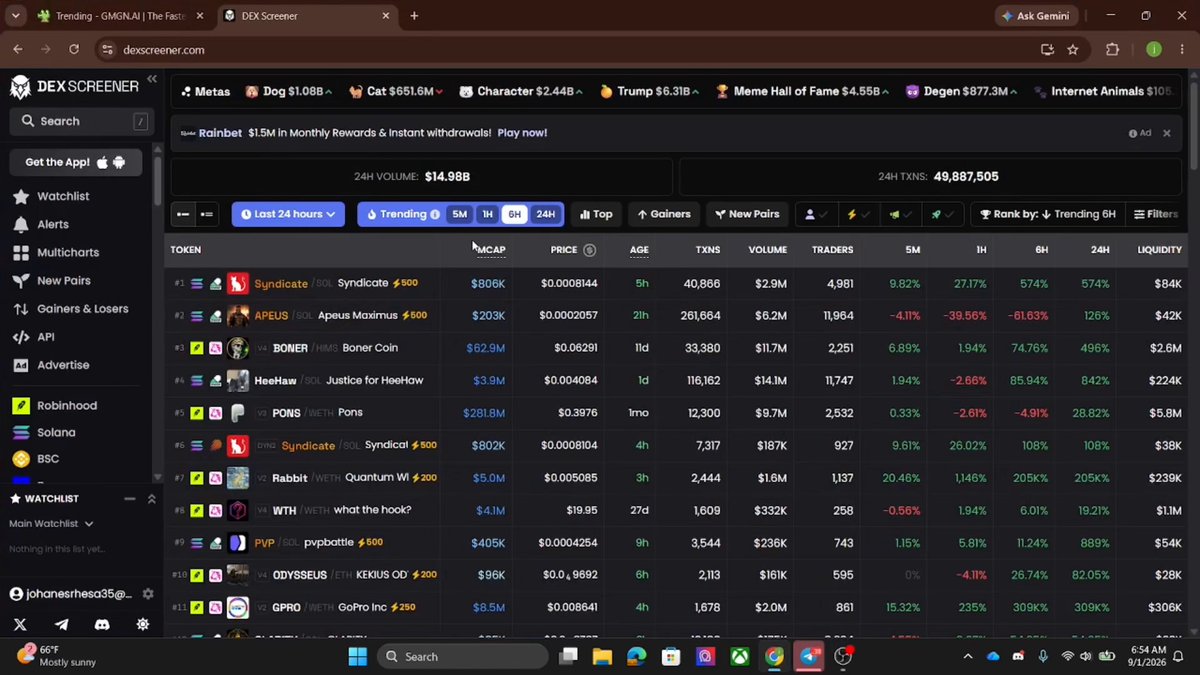Open account settings gear next to johanesrhesa35
This screenshot has width=1200, height=675.
[148, 594]
